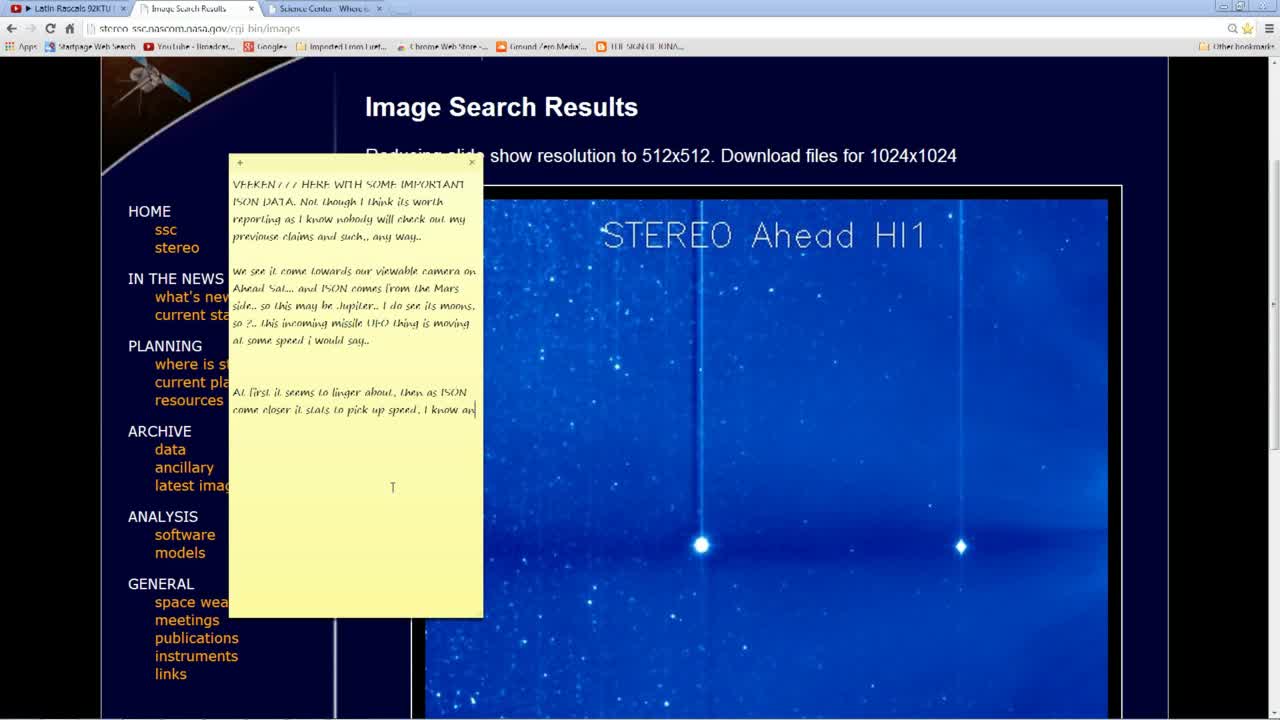Click inside the sticky note text area

[x=355, y=392]
